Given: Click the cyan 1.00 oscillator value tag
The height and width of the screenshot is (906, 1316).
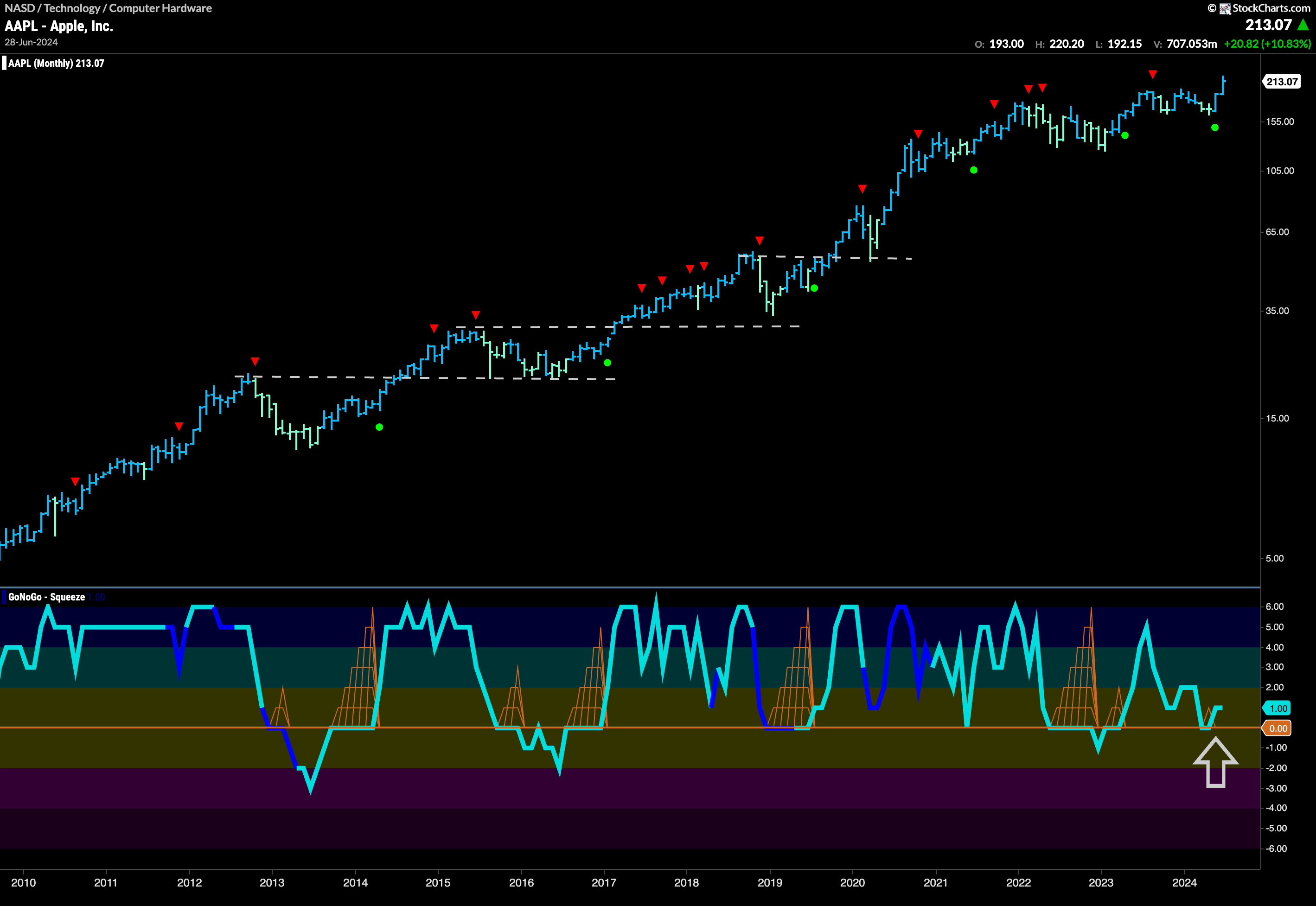Looking at the screenshot, I should (x=1277, y=708).
